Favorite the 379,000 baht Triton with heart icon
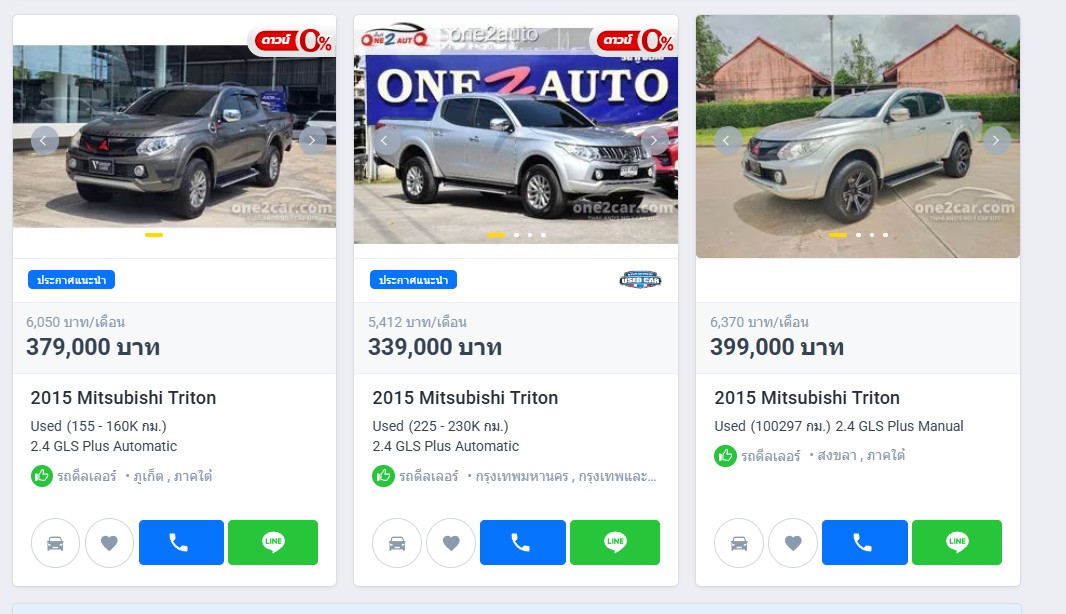 click(109, 543)
